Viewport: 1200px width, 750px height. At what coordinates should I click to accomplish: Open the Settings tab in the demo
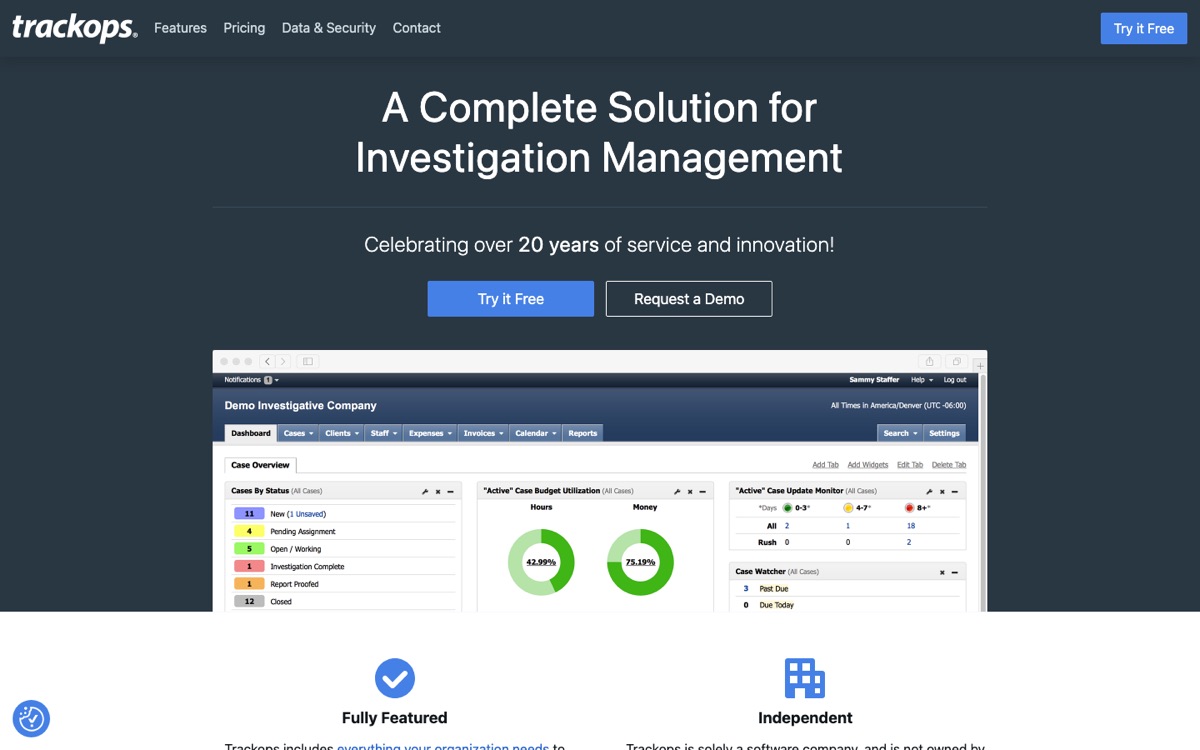coord(944,433)
